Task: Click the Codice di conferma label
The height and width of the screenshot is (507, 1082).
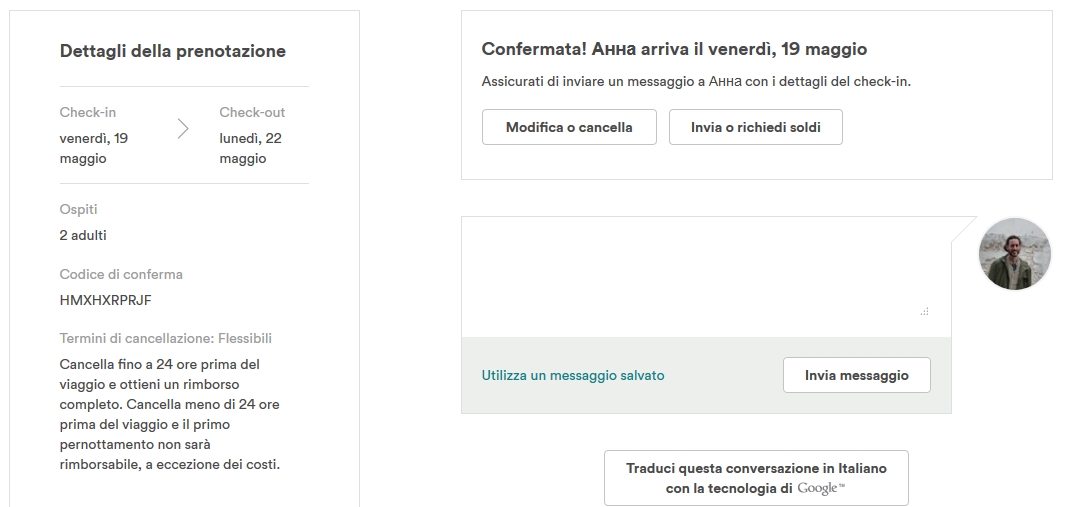Action: click(x=121, y=274)
